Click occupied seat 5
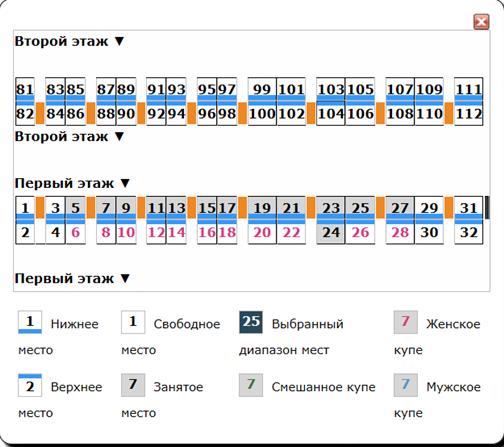Image resolution: width=504 pixels, height=447 pixels. [76, 208]
